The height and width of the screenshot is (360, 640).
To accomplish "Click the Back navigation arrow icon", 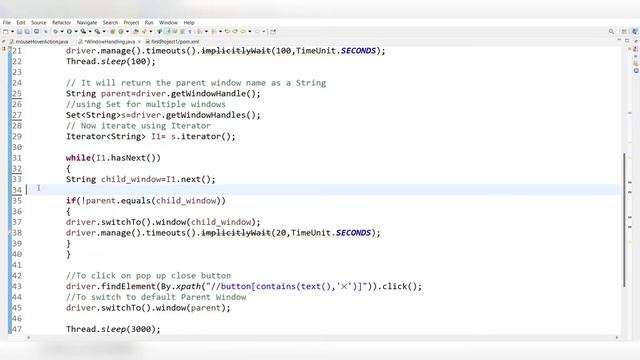I will [243, 31].
